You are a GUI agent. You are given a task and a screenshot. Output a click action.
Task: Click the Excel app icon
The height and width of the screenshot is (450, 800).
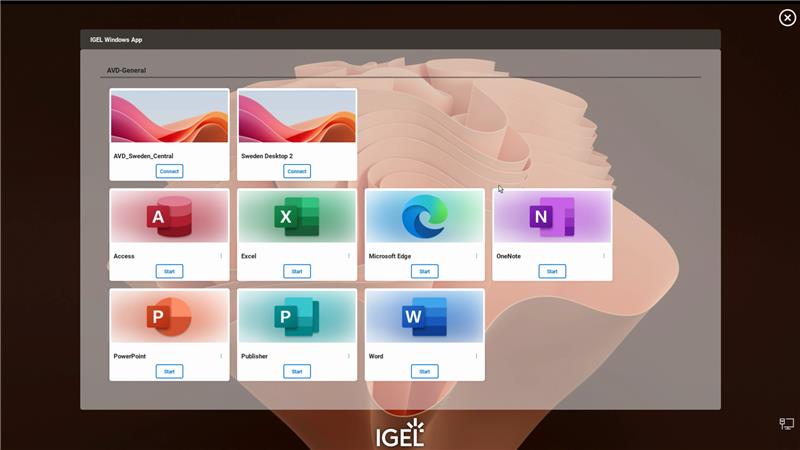(x=297, y=216)
